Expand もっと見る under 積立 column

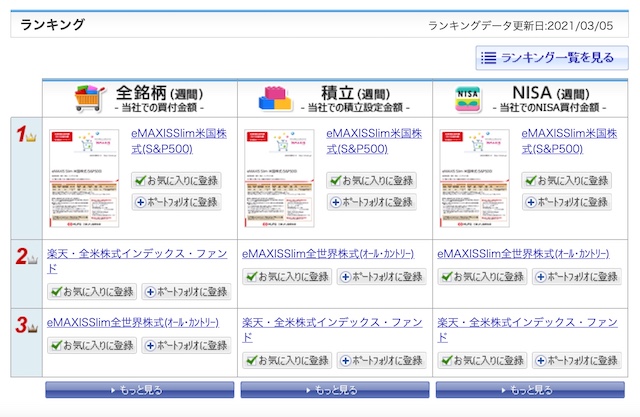pyautogui.click(x=335, y=390)
